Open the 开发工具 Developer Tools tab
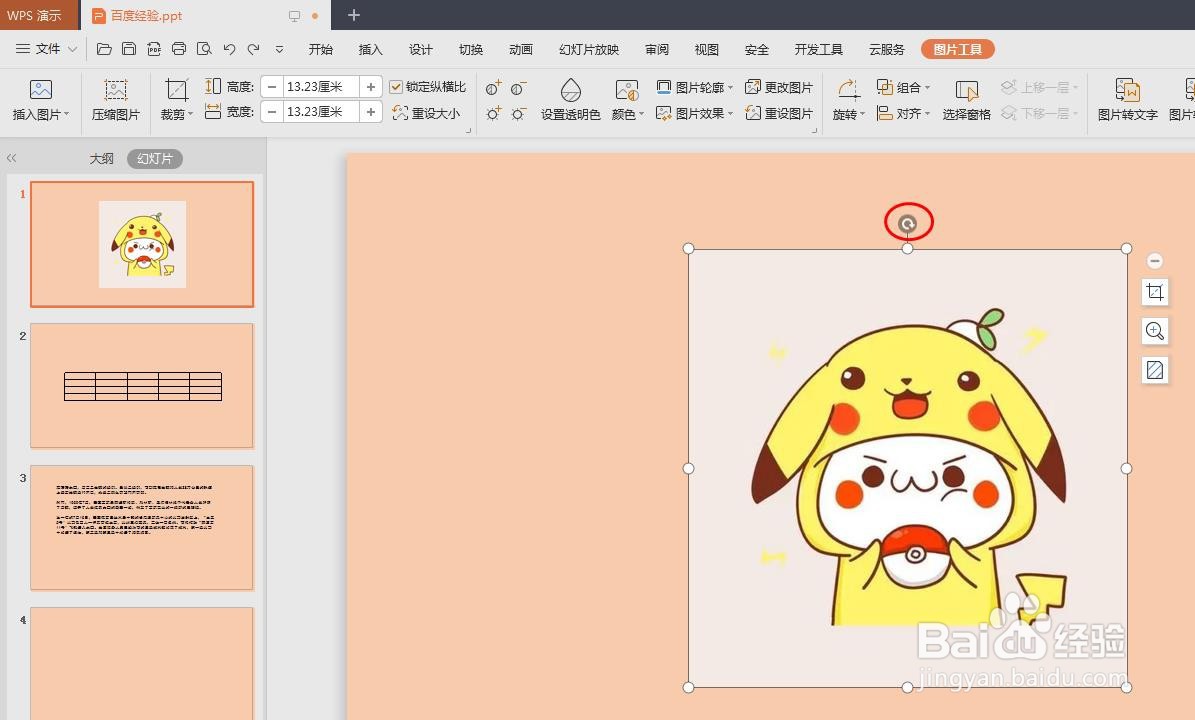The height and width of the screenshot is (720, 1195). pyautogui.click(x=819, y=50)
